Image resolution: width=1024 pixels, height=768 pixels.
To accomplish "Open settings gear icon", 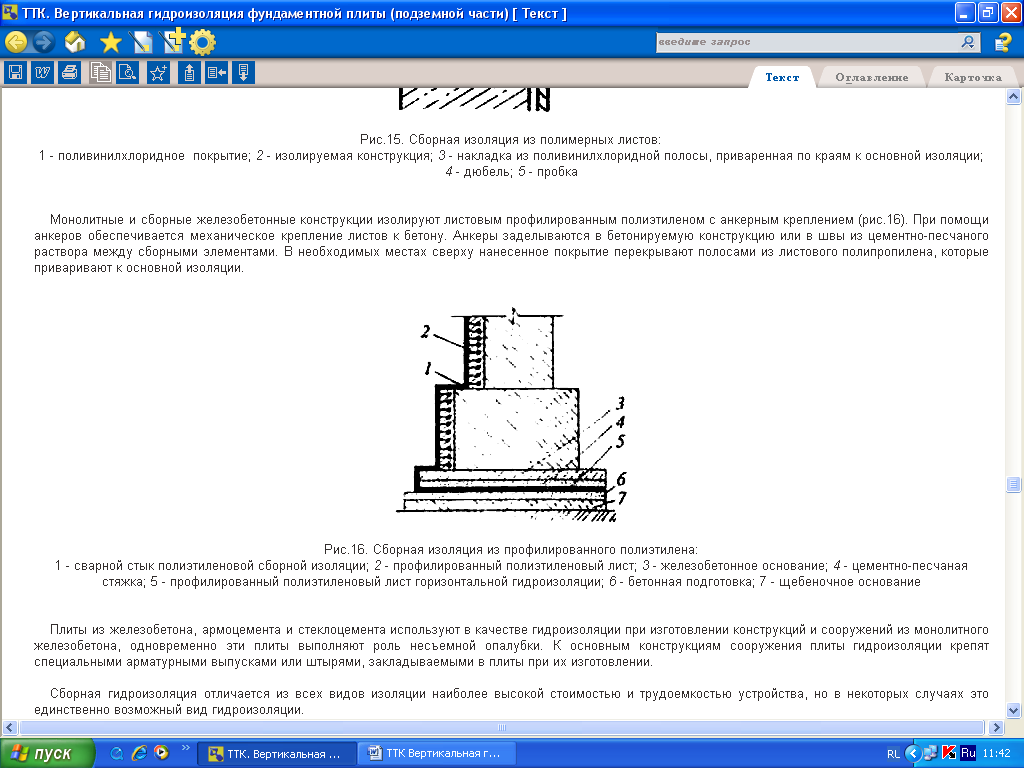I will (202, 42).
